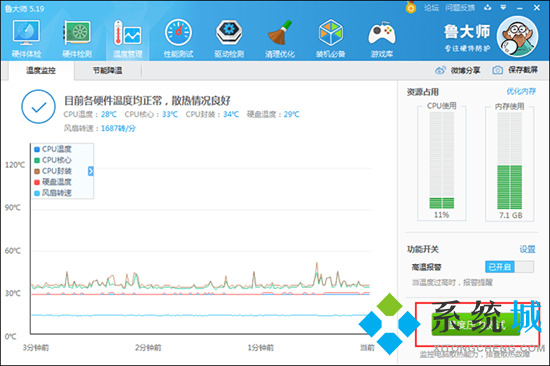
Task: Click the 2分钟前 time axis label
Action: [x=148, y=348]
